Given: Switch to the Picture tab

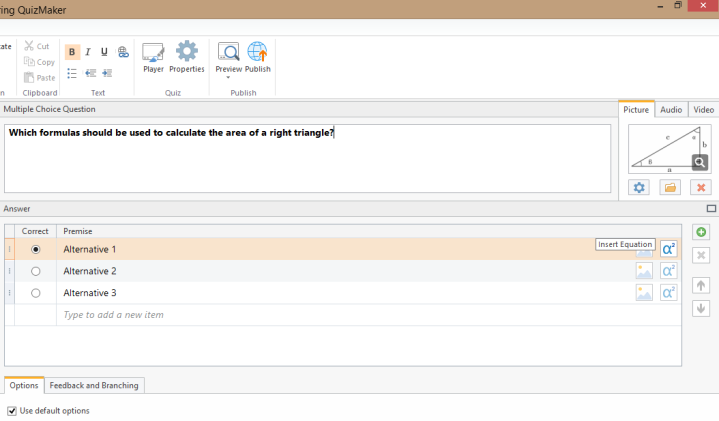Looking at the screenshot, I should (x=636, y=110).
